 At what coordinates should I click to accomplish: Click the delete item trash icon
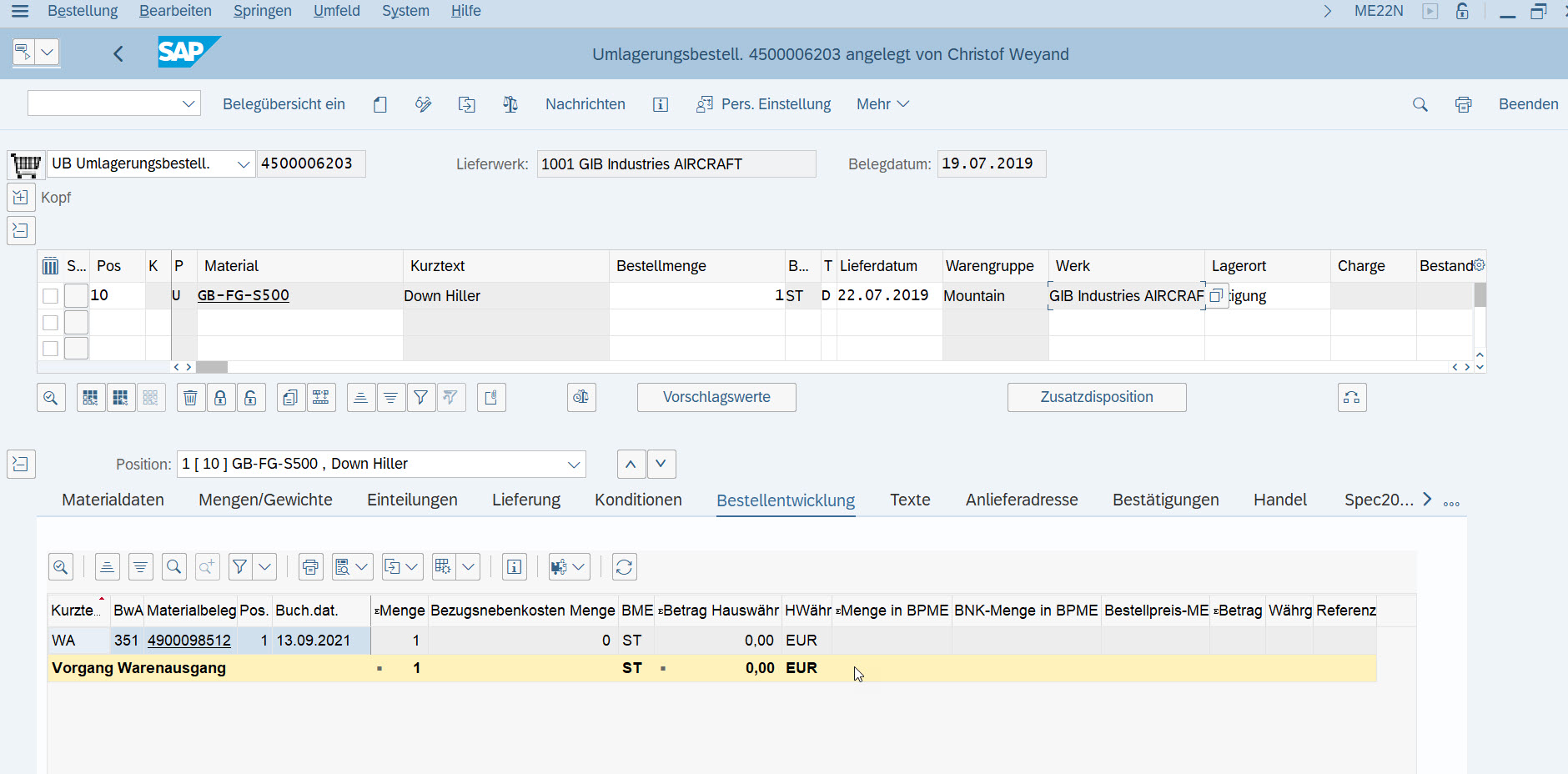pyautogui.click(x=190, y=398)
